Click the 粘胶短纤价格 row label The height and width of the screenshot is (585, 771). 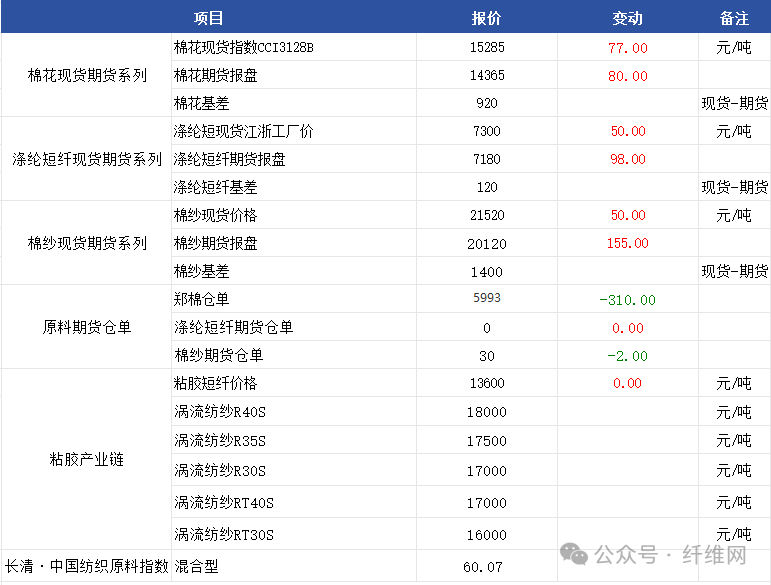pos(215,383)
